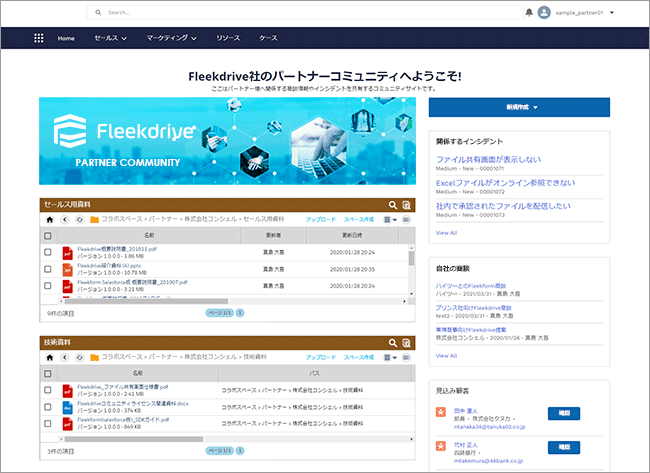Click 確認 button for 田中 直人

[x=564, y=413]
